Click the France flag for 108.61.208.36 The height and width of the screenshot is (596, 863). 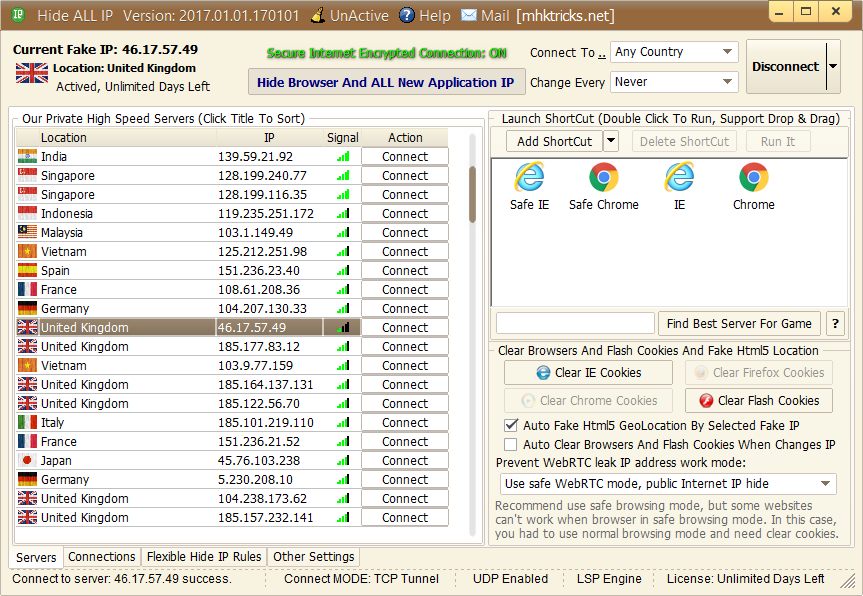click(27, 289)
